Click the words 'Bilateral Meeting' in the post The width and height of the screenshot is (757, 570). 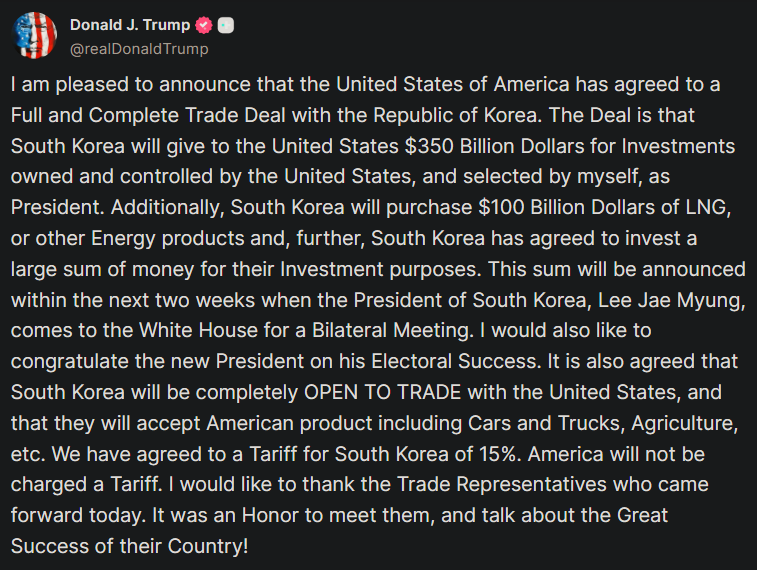point(390,331)
